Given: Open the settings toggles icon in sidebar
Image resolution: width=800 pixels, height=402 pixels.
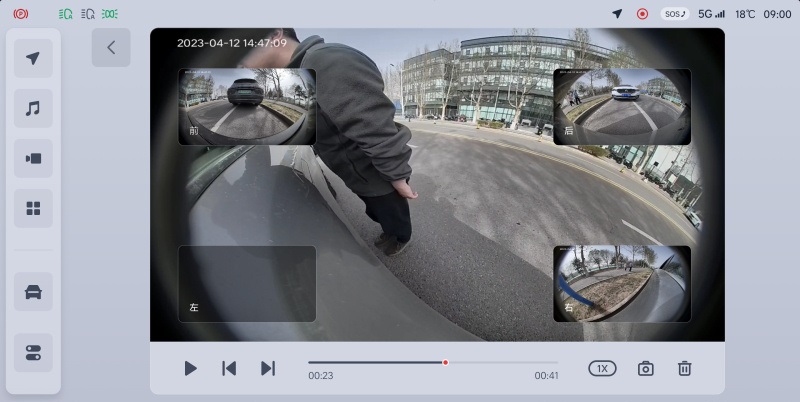Looking at the screenshot, I should tap(33, 352).
